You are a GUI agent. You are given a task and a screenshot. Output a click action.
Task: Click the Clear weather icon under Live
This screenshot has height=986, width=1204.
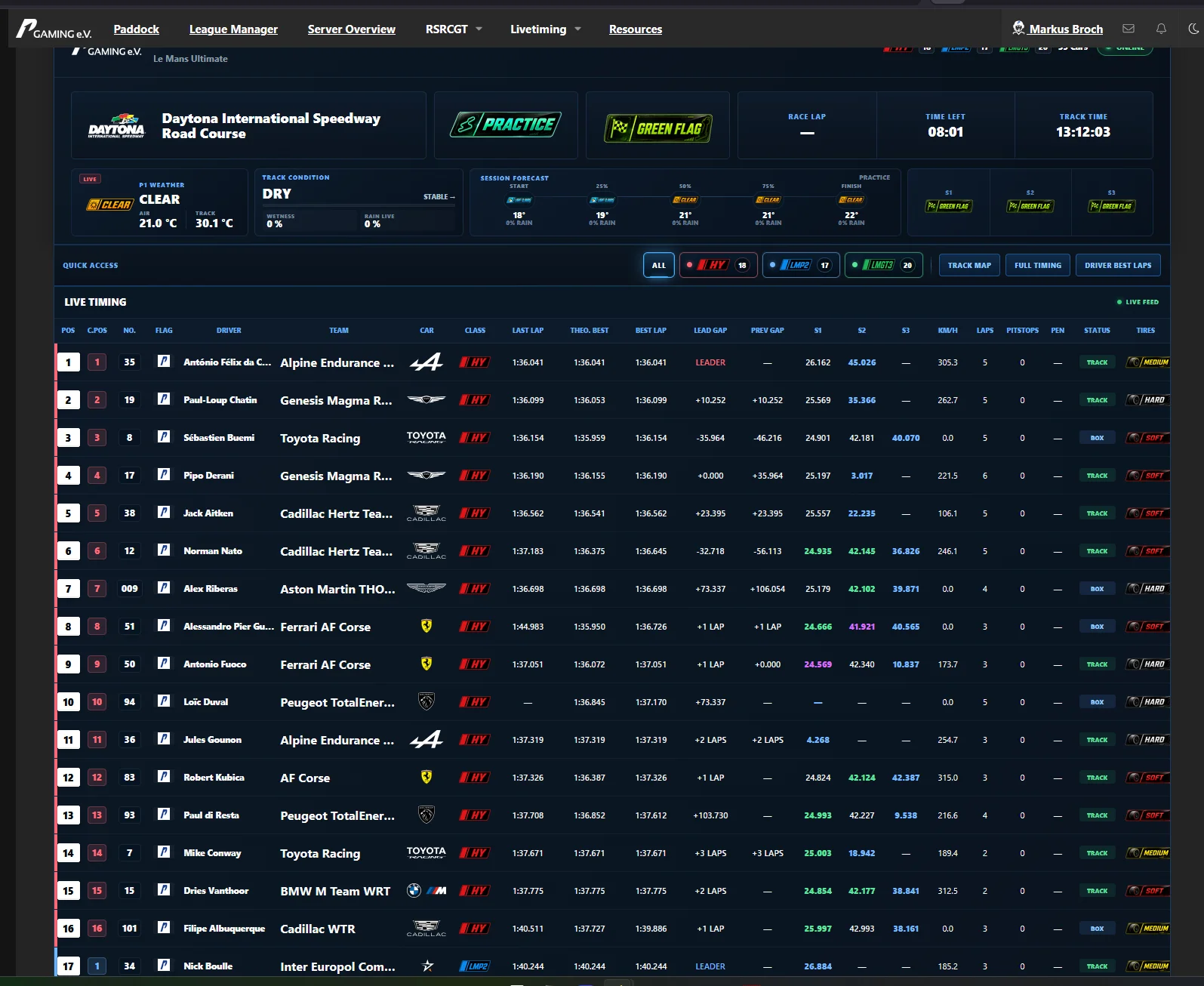pyautogui.click(x=110, y=205)
